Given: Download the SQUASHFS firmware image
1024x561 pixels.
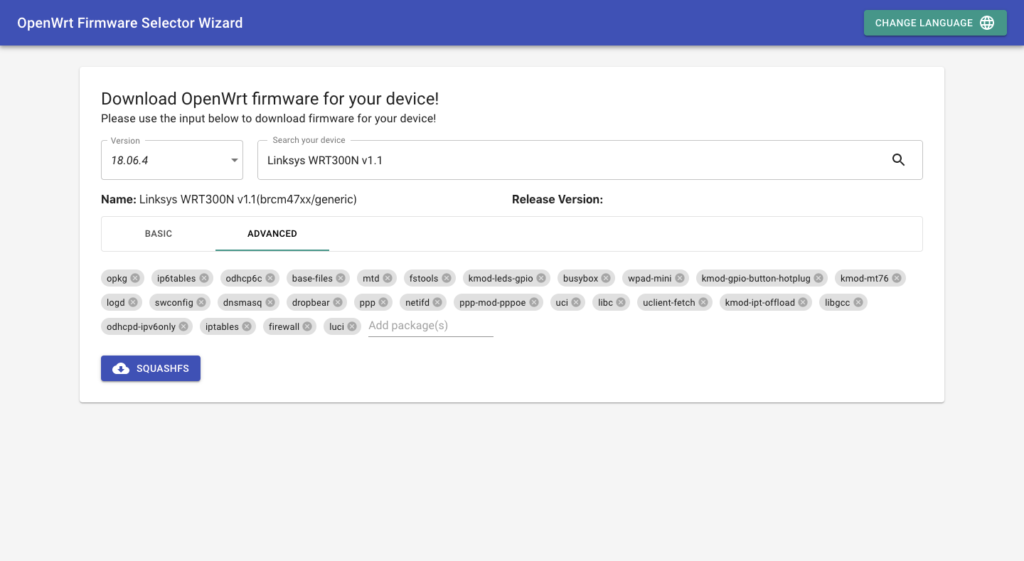Looking at the screenshot, I should coord(151,368).
